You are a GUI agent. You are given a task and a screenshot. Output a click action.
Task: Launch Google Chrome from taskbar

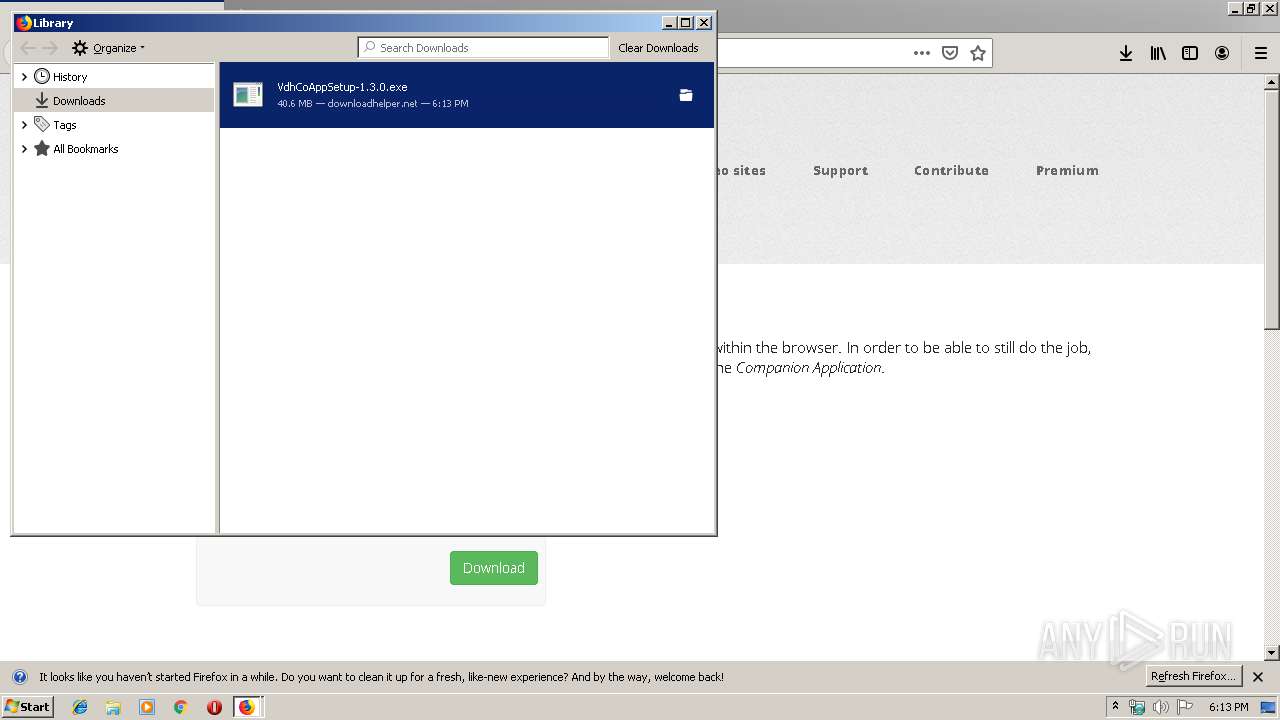point(180,707)
